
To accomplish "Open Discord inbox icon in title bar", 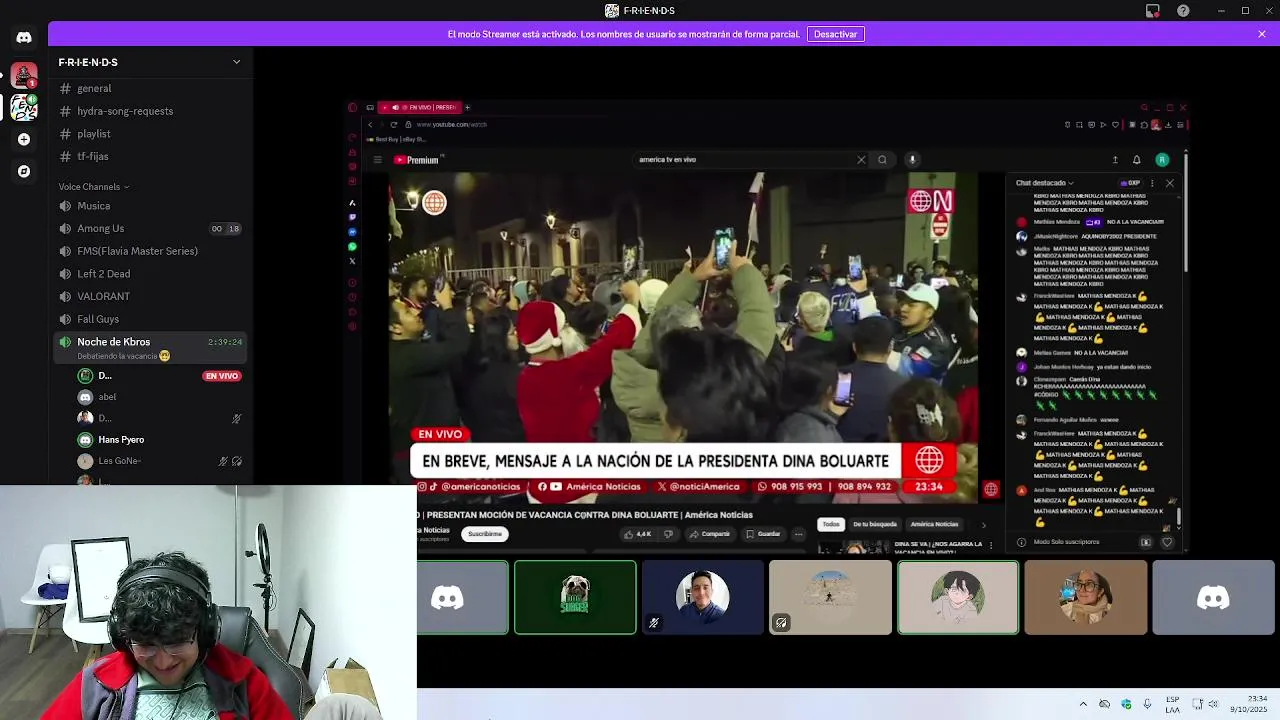I will pyautogui.click(x=1153, y=11).
